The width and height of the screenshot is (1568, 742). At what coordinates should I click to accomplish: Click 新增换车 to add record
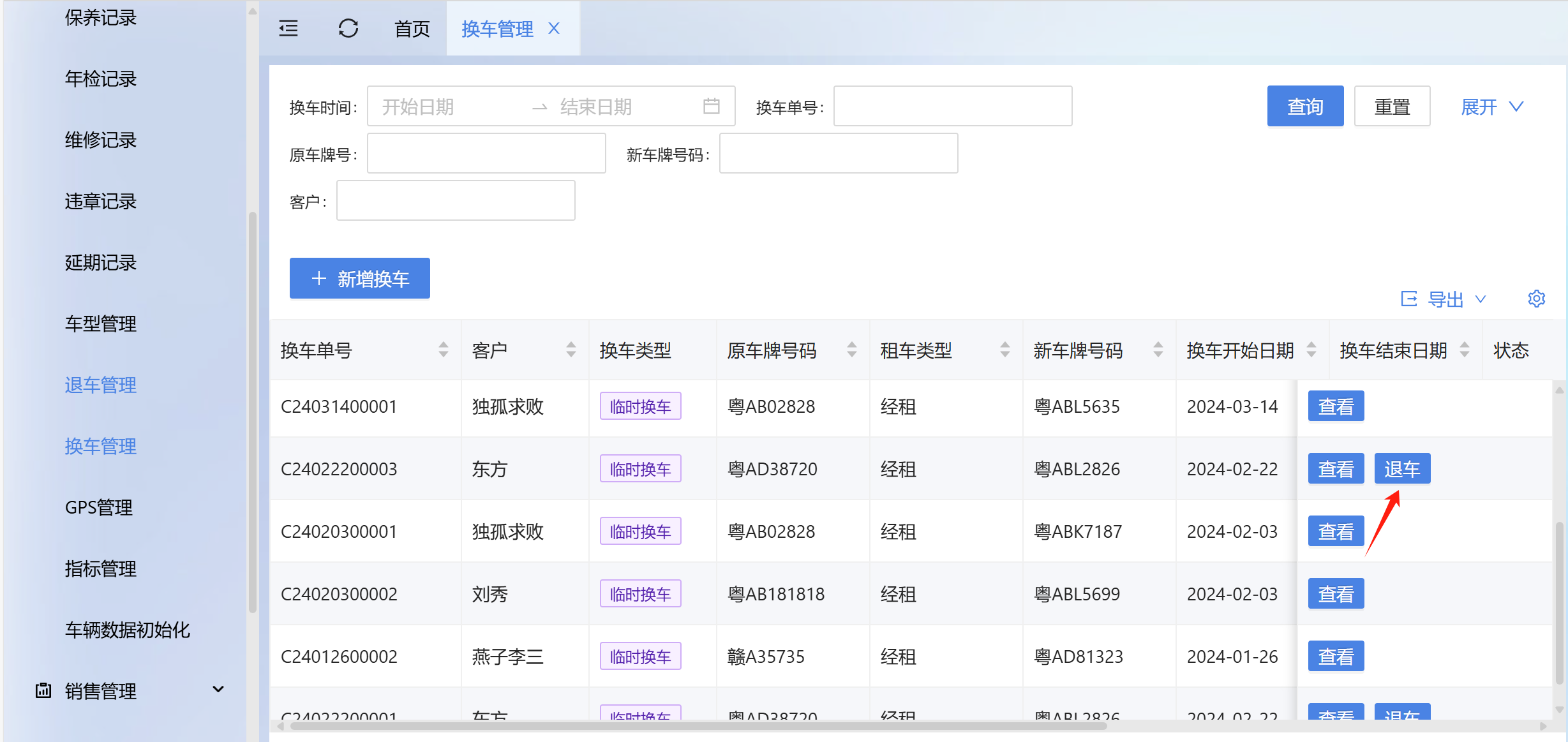click(359, 278)
